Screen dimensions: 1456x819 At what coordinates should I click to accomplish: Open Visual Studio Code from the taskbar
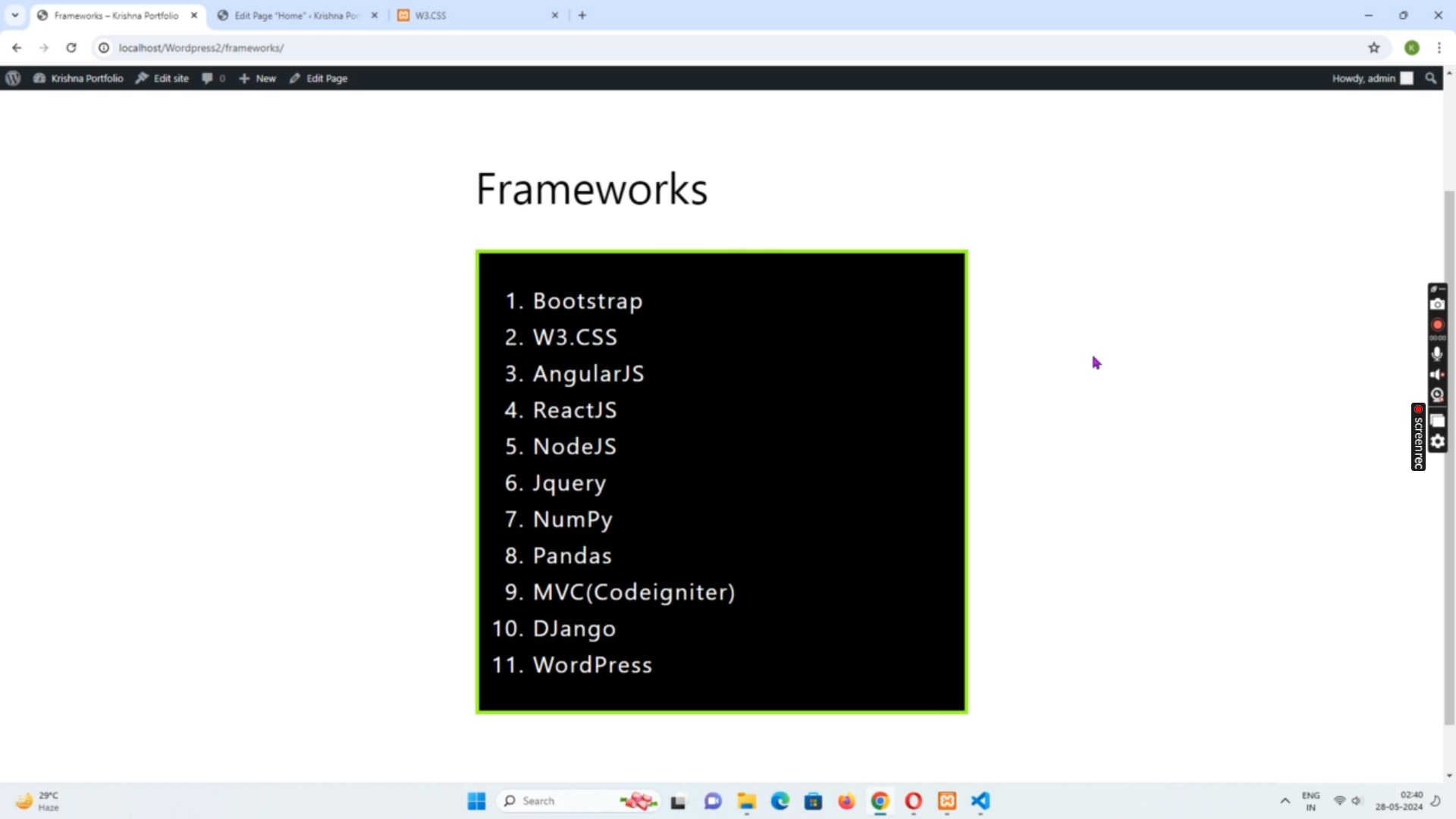pyautogui.click(x=981, y=801)
